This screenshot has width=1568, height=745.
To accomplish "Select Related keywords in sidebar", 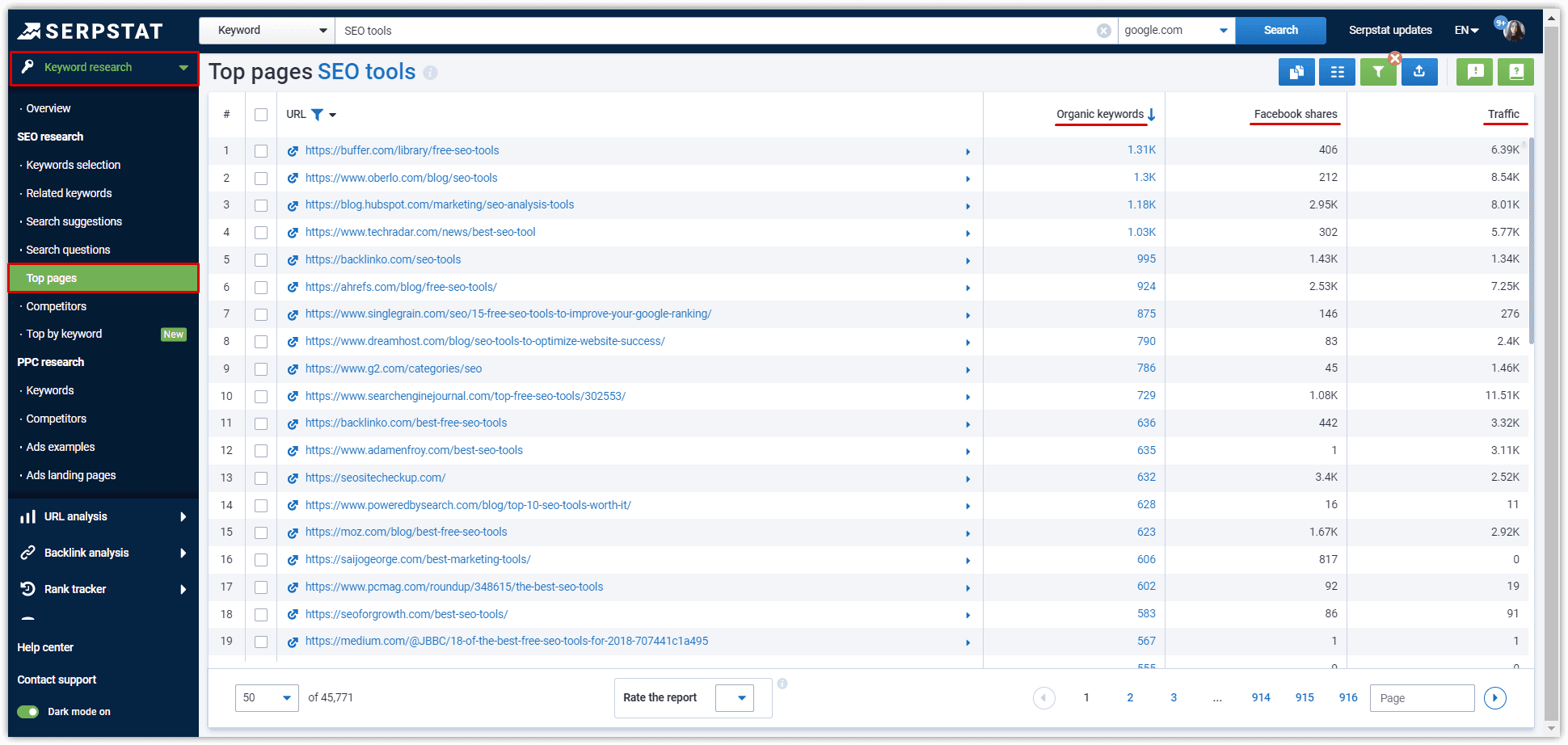I will tap(69, 193).
